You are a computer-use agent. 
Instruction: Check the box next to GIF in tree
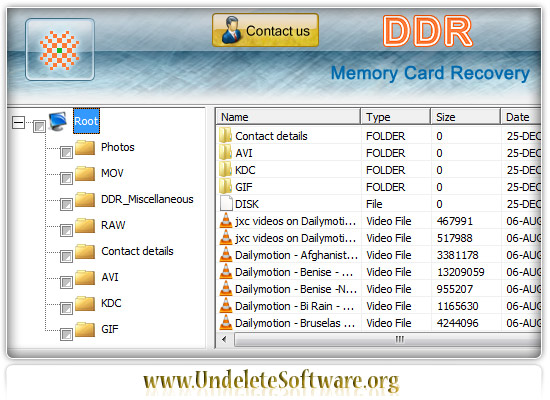point(66,334)
